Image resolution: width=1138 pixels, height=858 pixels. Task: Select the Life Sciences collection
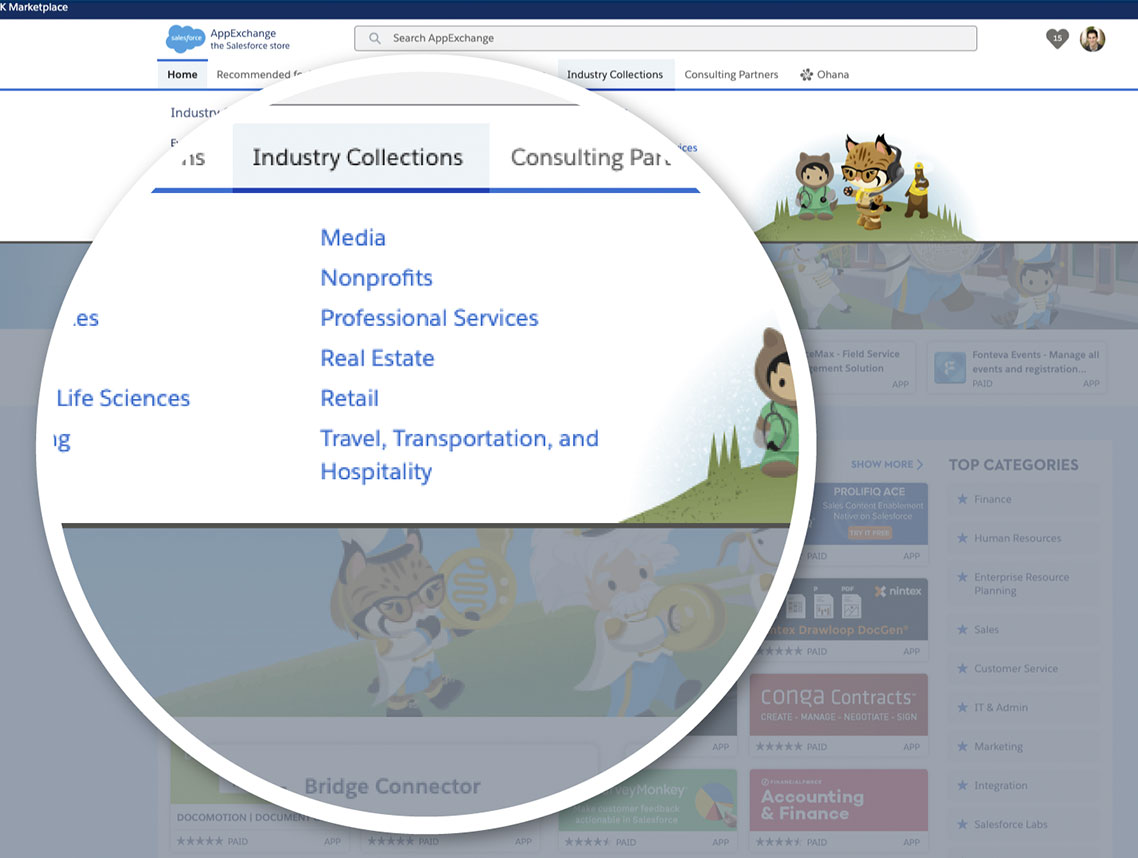click(123, 397)
